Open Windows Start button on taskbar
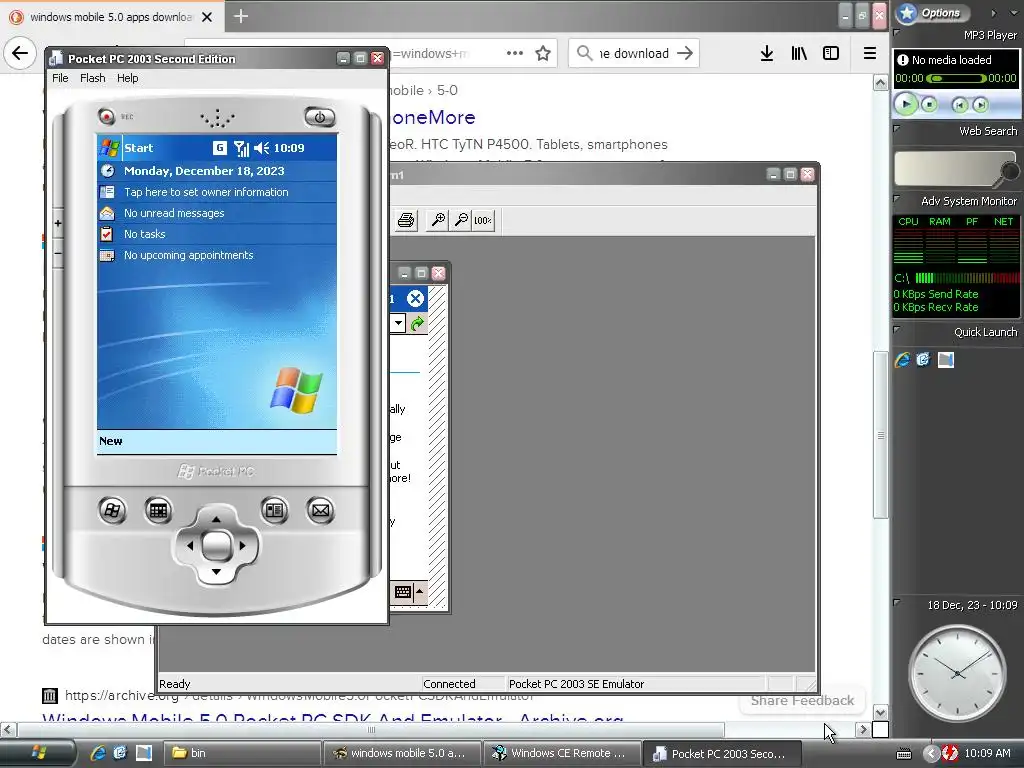This screenshot has height=768, width=1024. click(x=38, y=753)
